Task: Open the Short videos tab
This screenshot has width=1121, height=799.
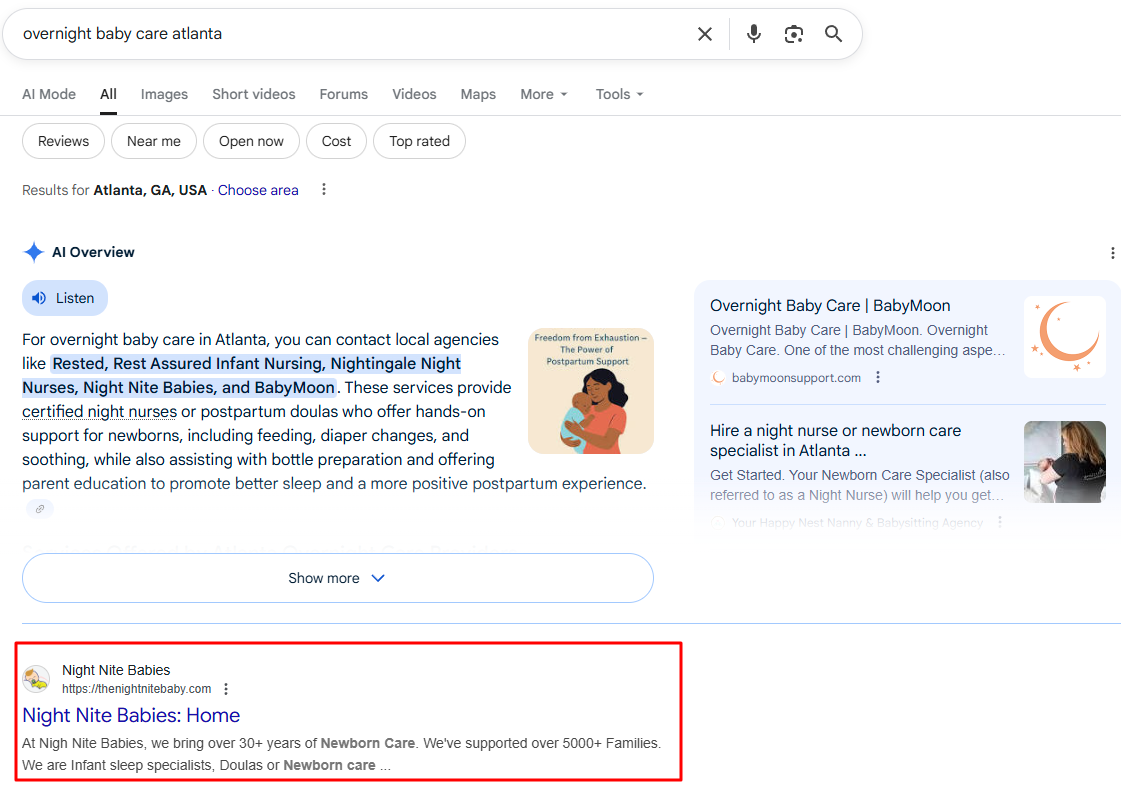Action: tap(254, 94)
